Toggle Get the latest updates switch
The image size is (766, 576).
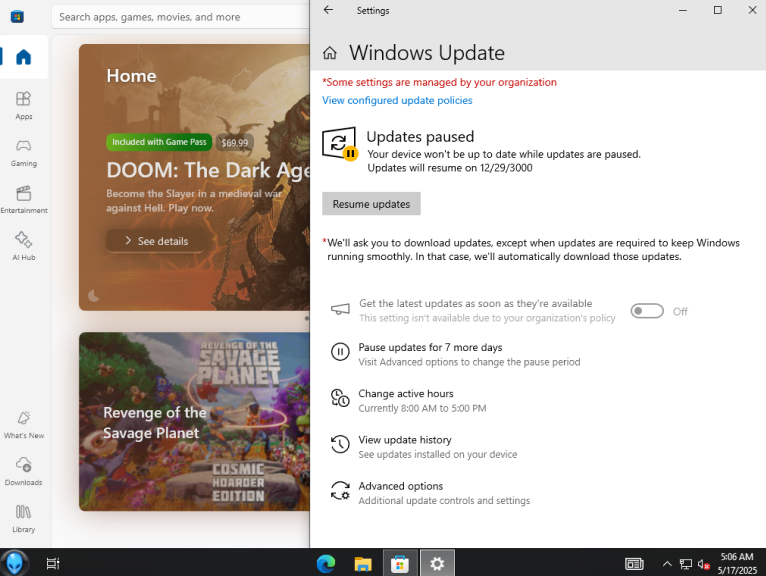(x=647, y=311)
